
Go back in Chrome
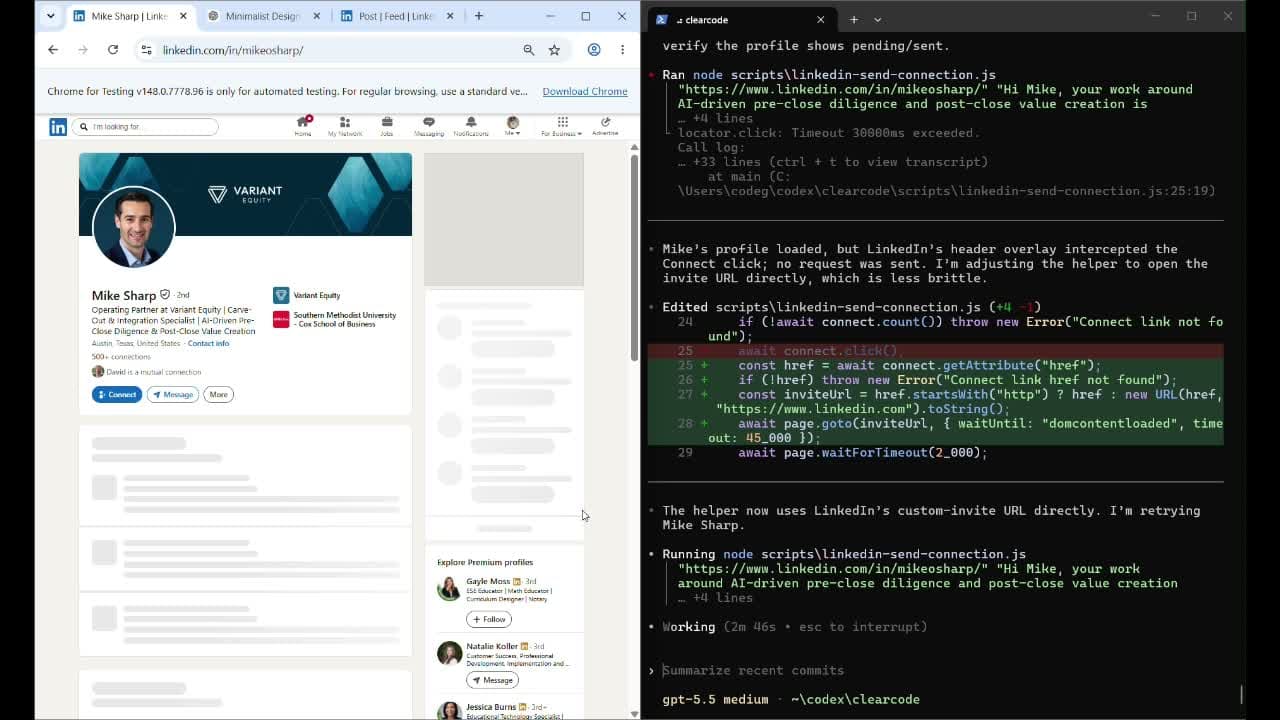(53, 50)
